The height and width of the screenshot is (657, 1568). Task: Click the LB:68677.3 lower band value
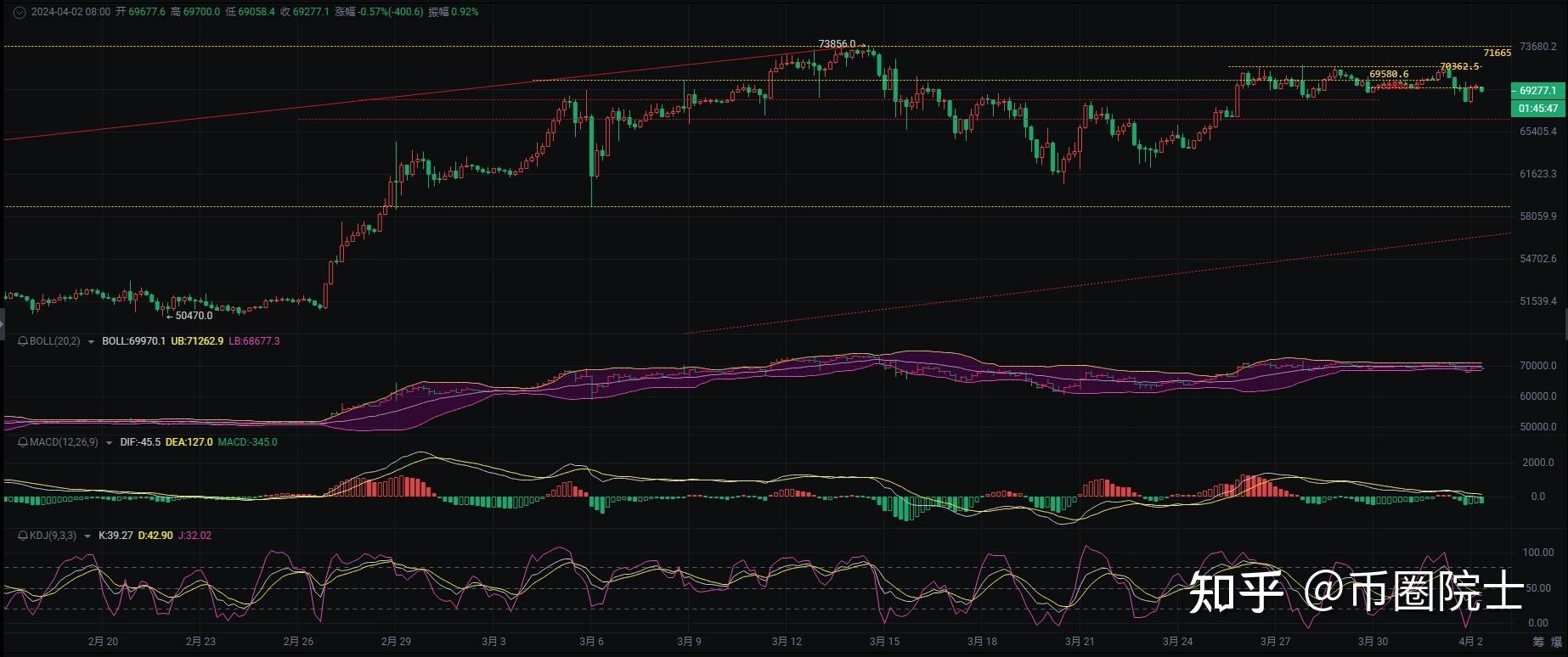coord(254,341)
